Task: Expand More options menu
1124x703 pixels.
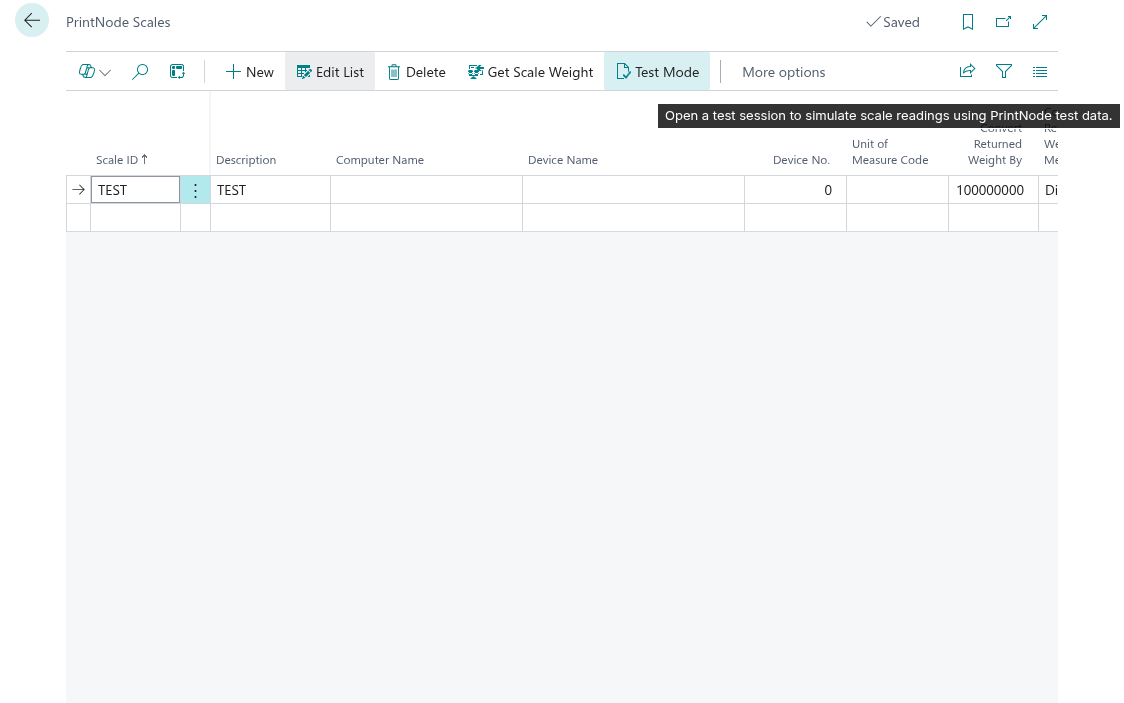Action: click(783, 72)
